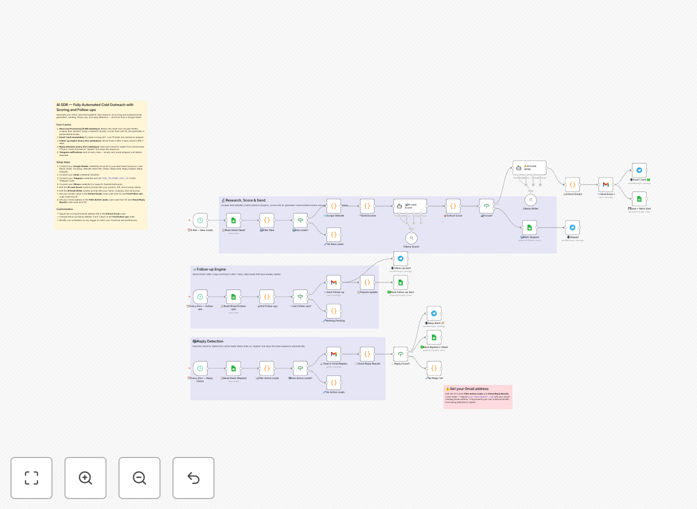The width and height of the screenshot is (697, 509).
Task: Open the Every 2hrs Follow-ups schedule trigger
Action: tap(200, 297)
